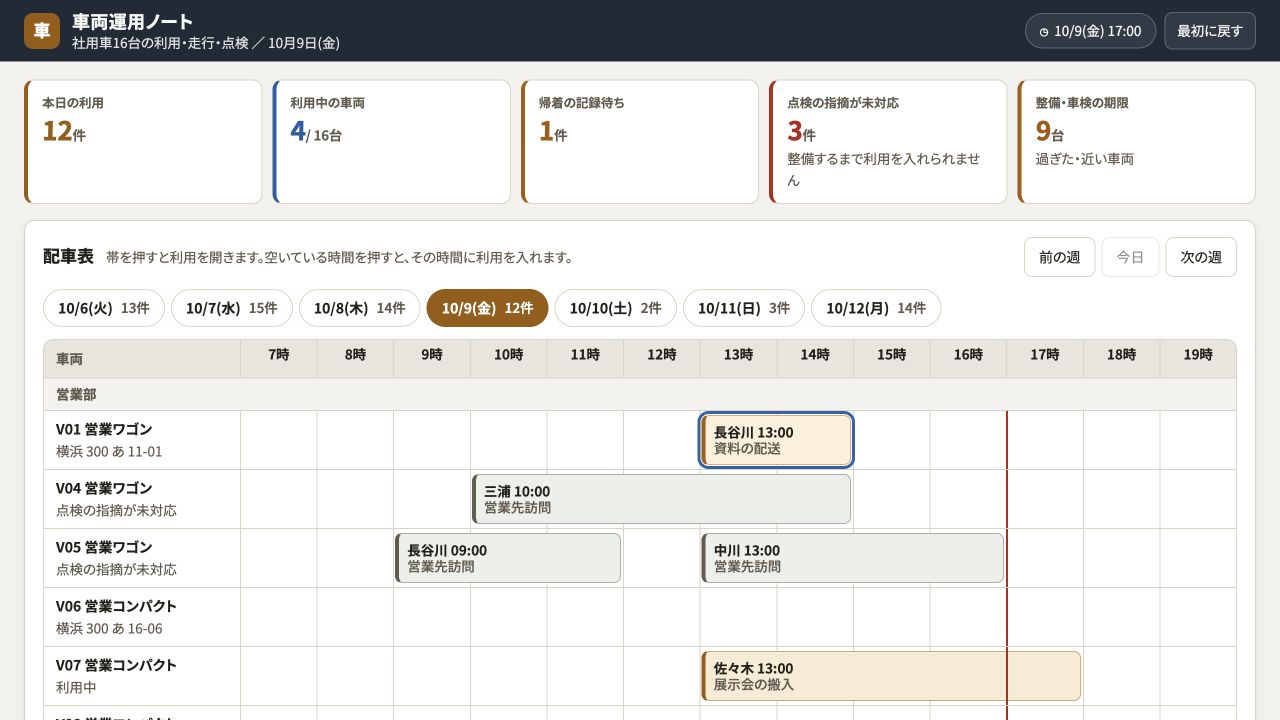Screen dimensions: 1280x720
Task: Go to 前の週
Action: pos(1059,257)
